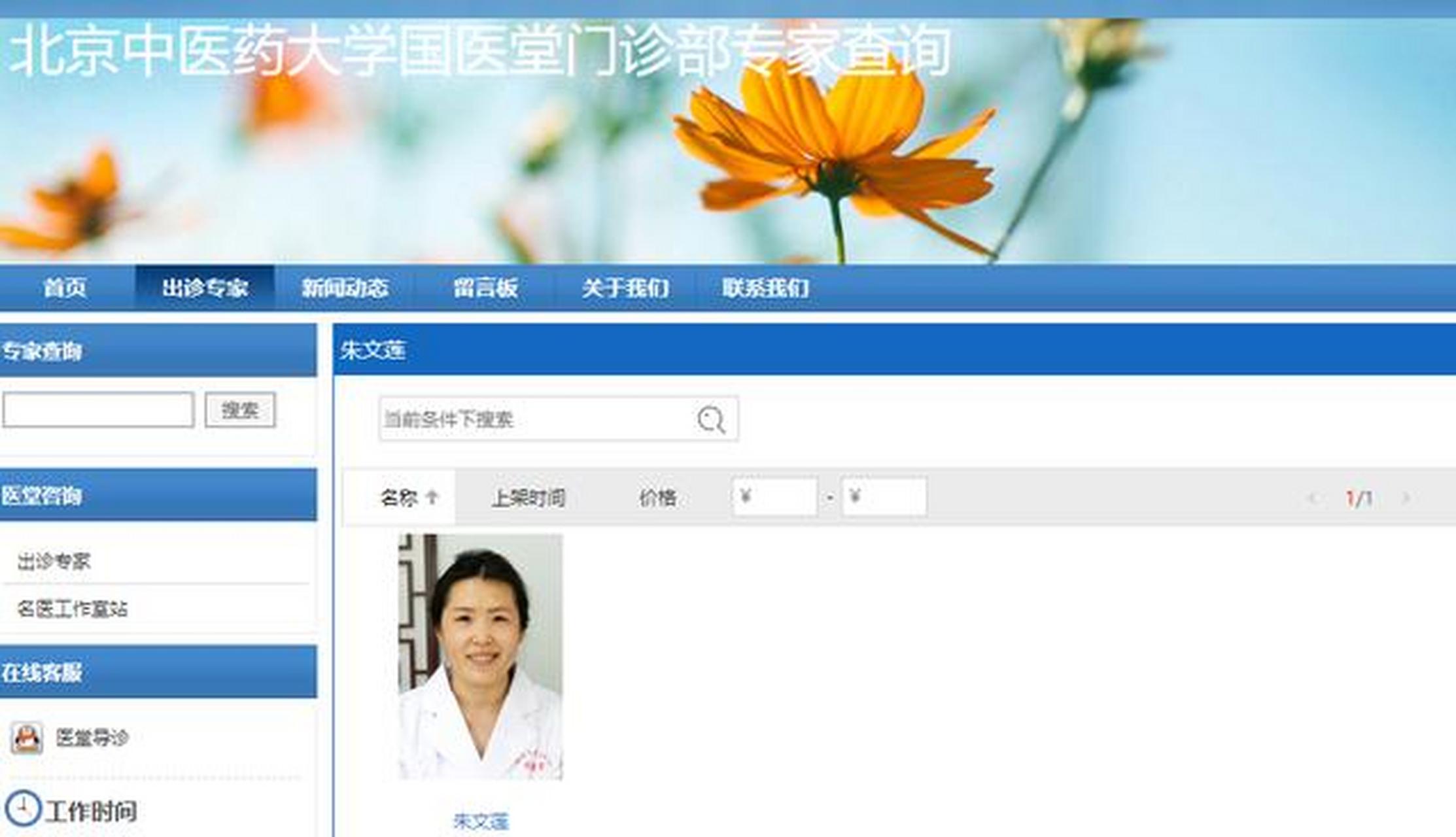Click the 专家查询 sidebar header
The image size is (1456, 837).
click(x=158, y=350)
